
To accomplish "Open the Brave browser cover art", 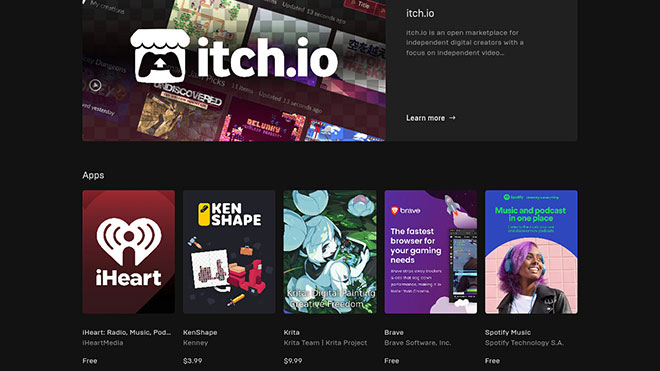I will click(x=431, y=252).
